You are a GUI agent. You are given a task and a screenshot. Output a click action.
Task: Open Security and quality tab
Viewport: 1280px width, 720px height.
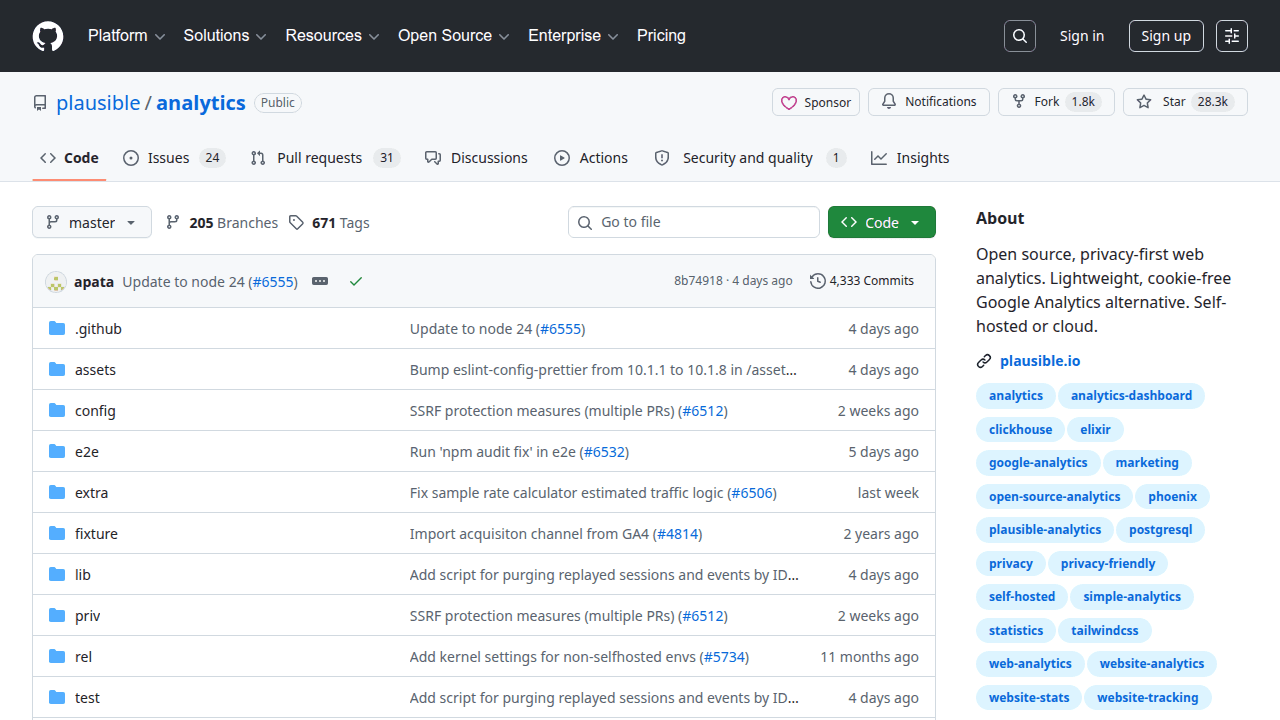point(750,158)
